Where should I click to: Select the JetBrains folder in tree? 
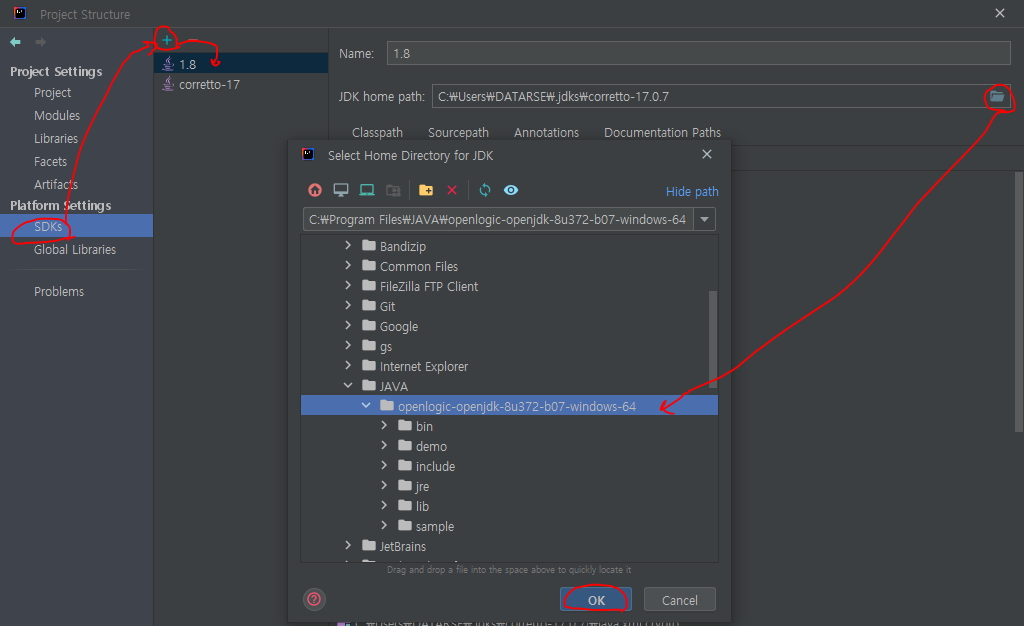click(x=402, y=546)
